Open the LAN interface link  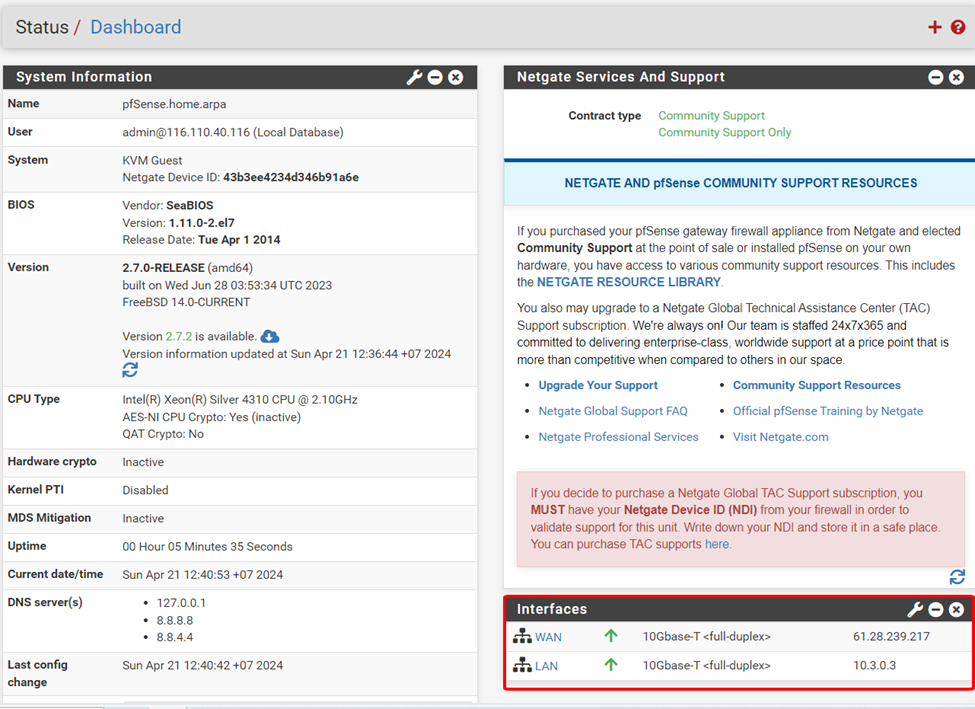coord(546,666)
